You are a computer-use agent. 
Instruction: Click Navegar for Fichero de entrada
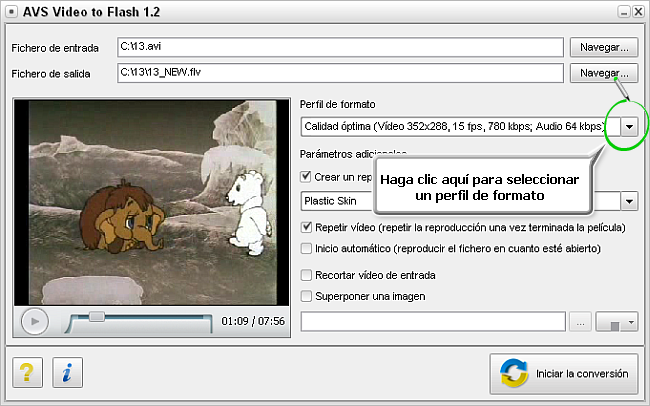604,47
